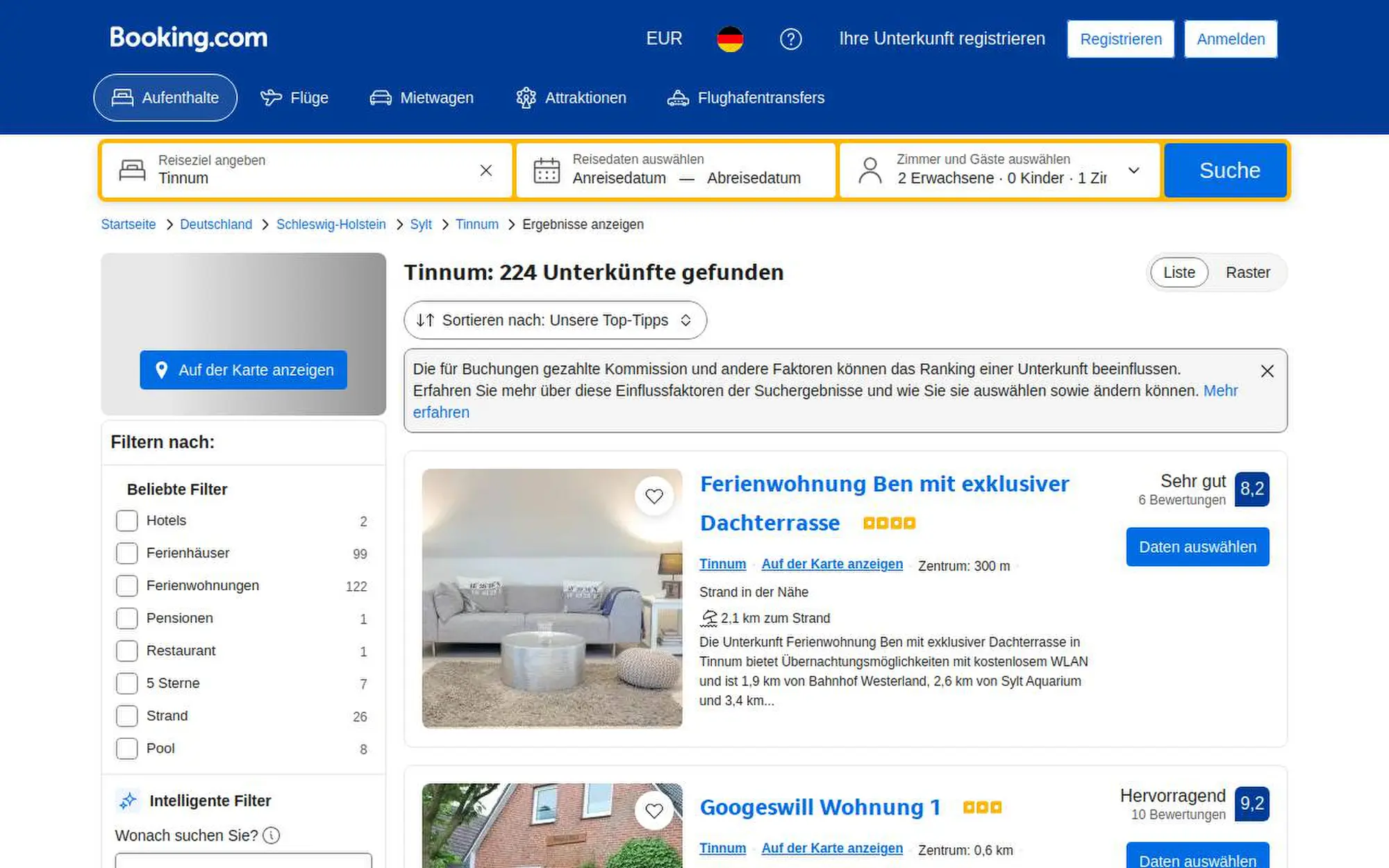The height and width of the screenshot is (868, 1389).
Task: Switch to the Flüge tab
Action: tap(294, 98)
